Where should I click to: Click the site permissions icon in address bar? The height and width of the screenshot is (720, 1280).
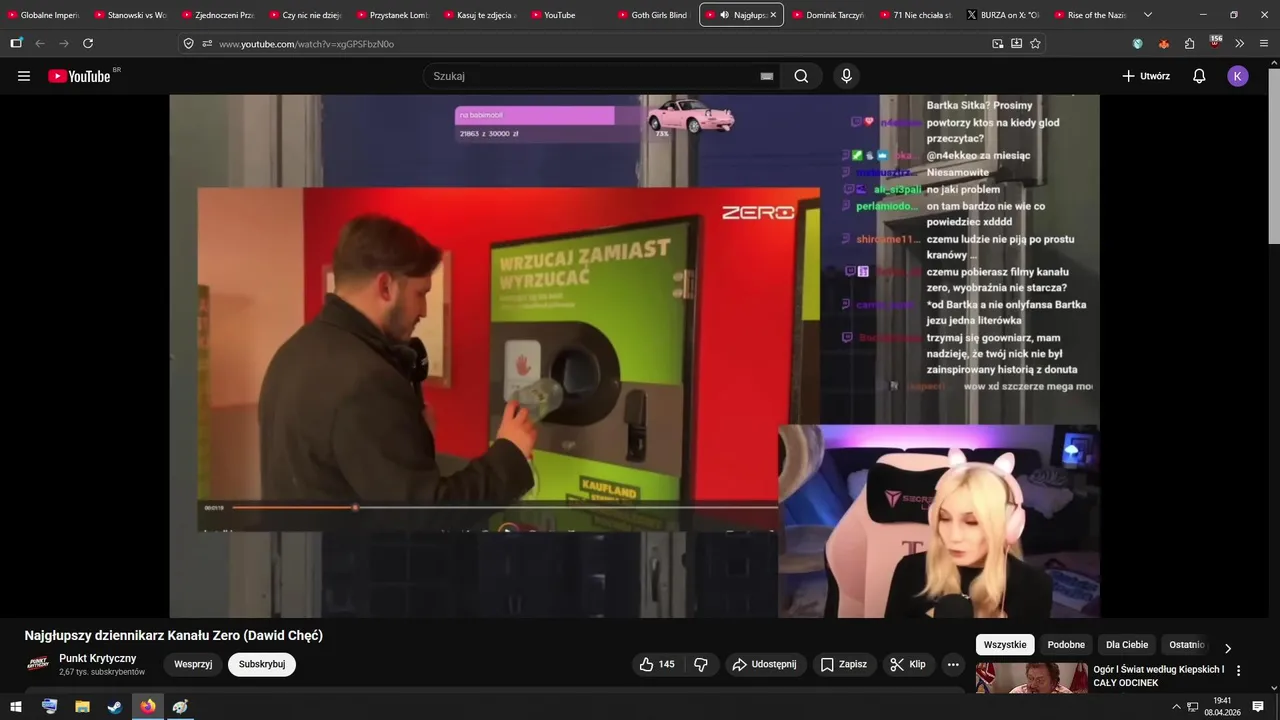tap(207, 44)
